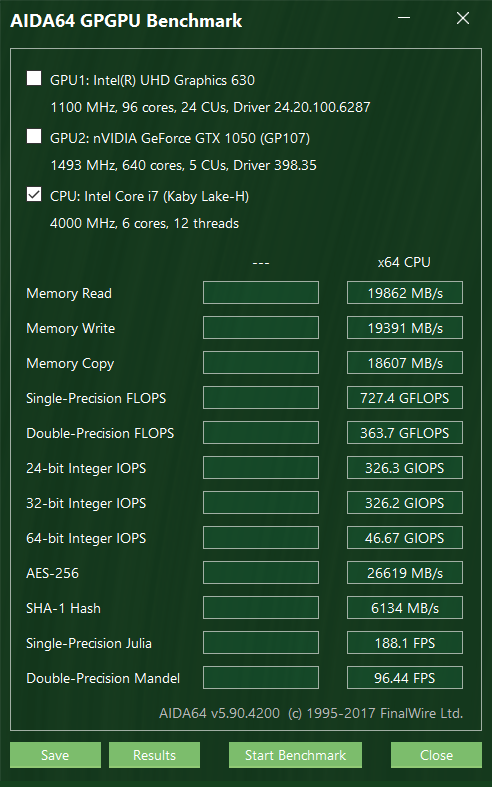Click the GPU2 driver 398.35 details line
Viewport: 492px width, 787px height.
[183, 166]
